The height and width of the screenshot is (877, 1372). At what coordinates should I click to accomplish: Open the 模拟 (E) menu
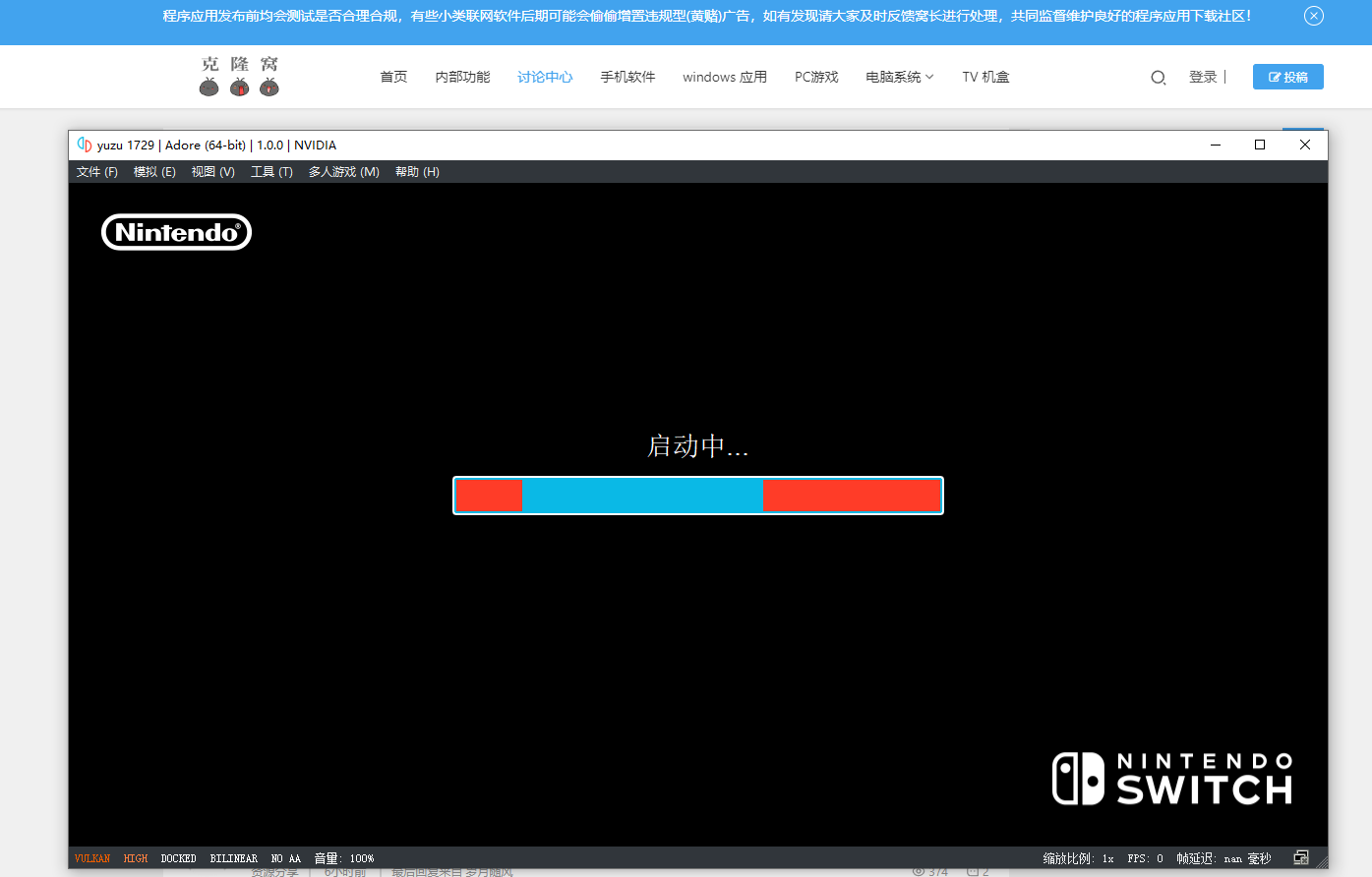(154, 172)
